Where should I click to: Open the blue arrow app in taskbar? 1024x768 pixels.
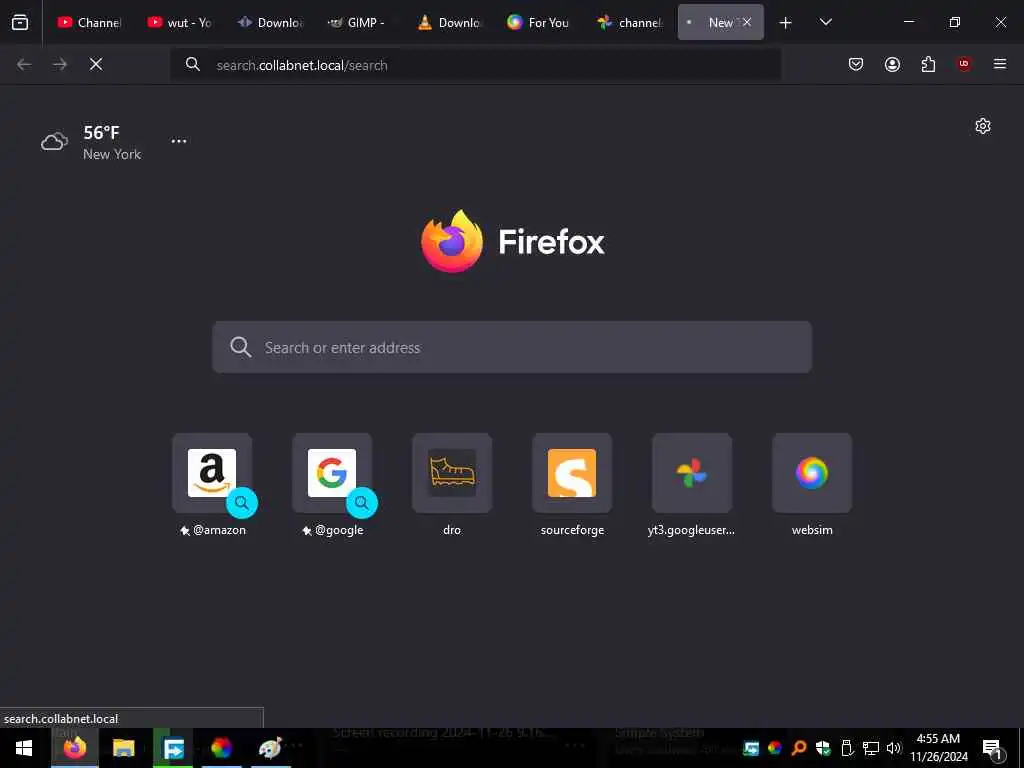[173, 748]
